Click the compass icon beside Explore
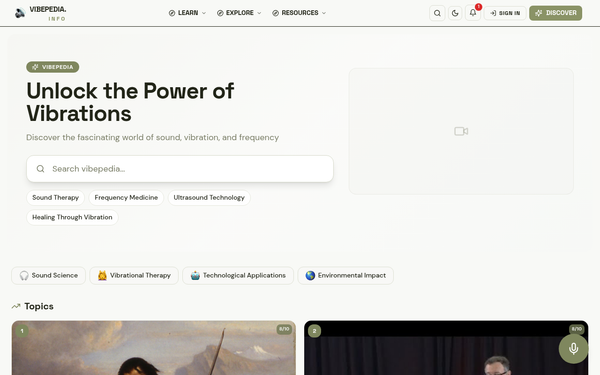 tap(220, 13)
